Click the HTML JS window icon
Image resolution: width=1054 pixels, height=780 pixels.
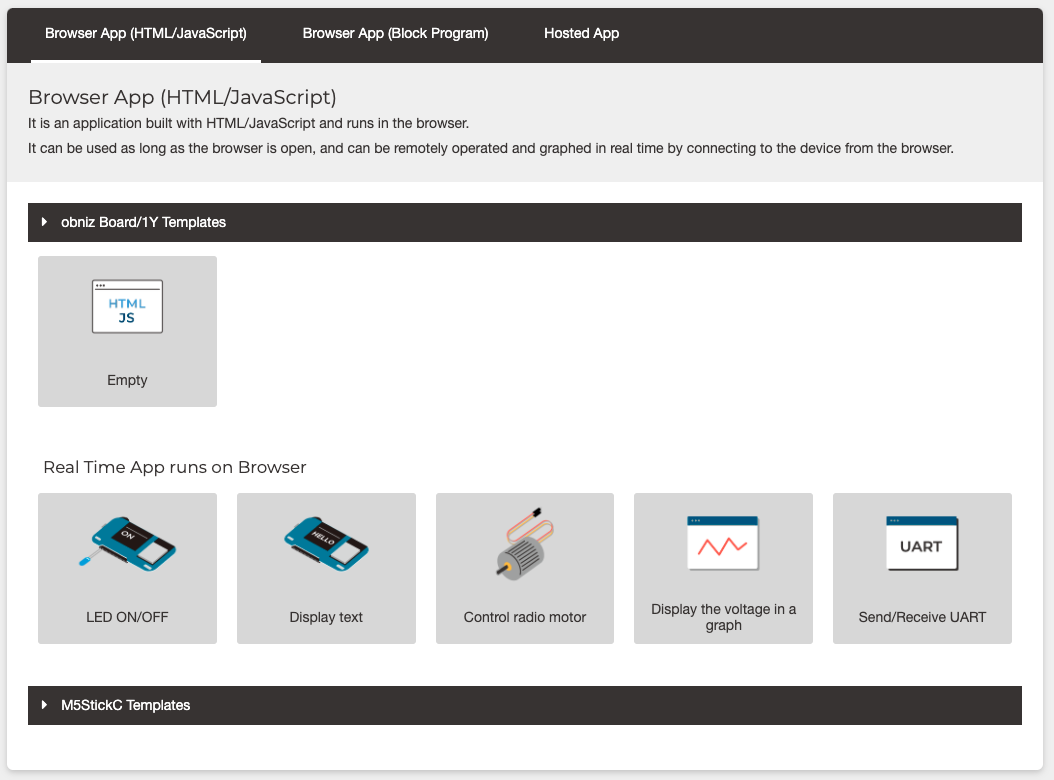pyautogui.click(x=127, y=306)
